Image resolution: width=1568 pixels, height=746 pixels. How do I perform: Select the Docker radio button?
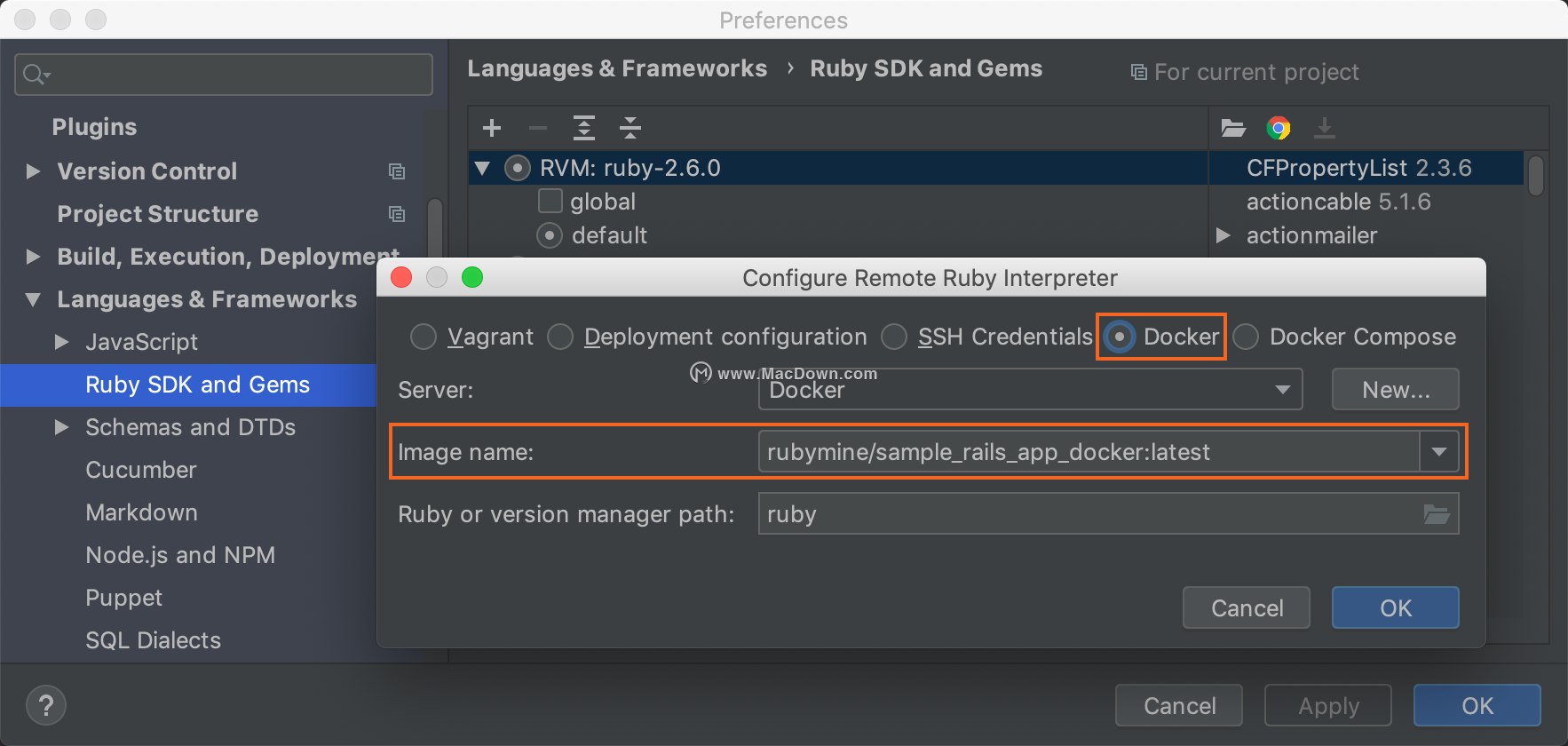(1120, 337)
